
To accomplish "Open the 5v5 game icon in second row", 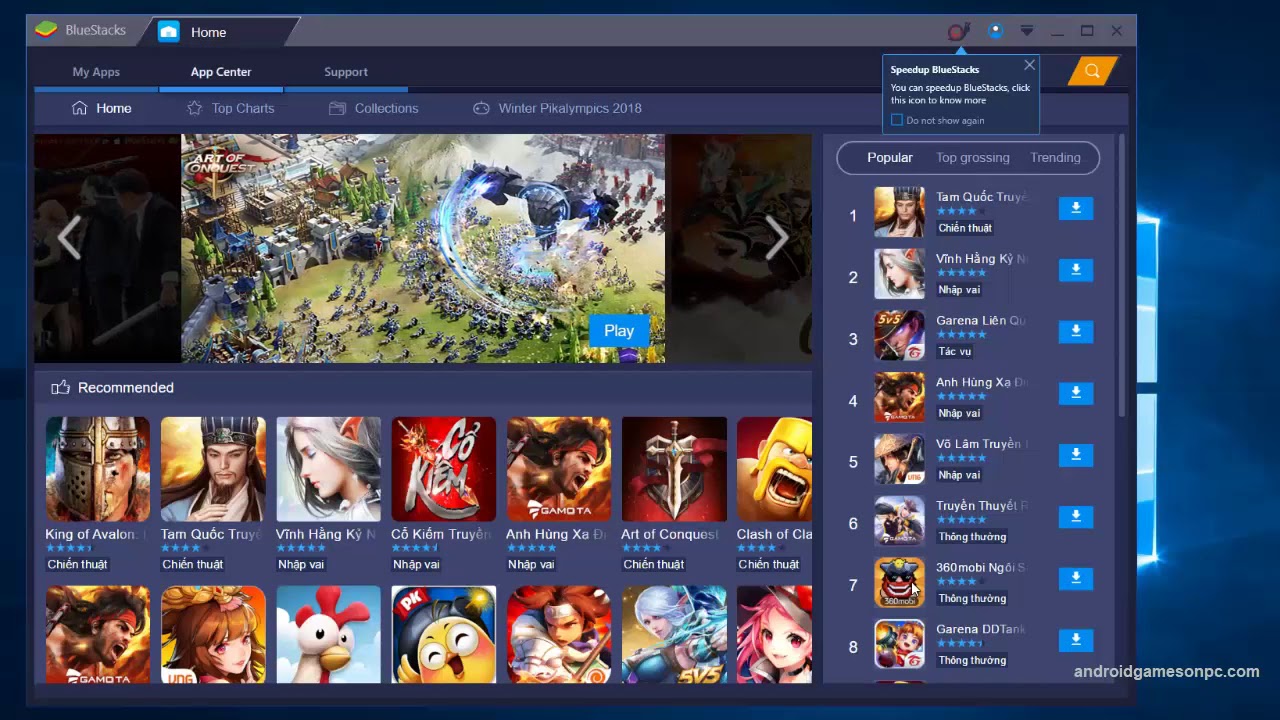I will (674, 634).
